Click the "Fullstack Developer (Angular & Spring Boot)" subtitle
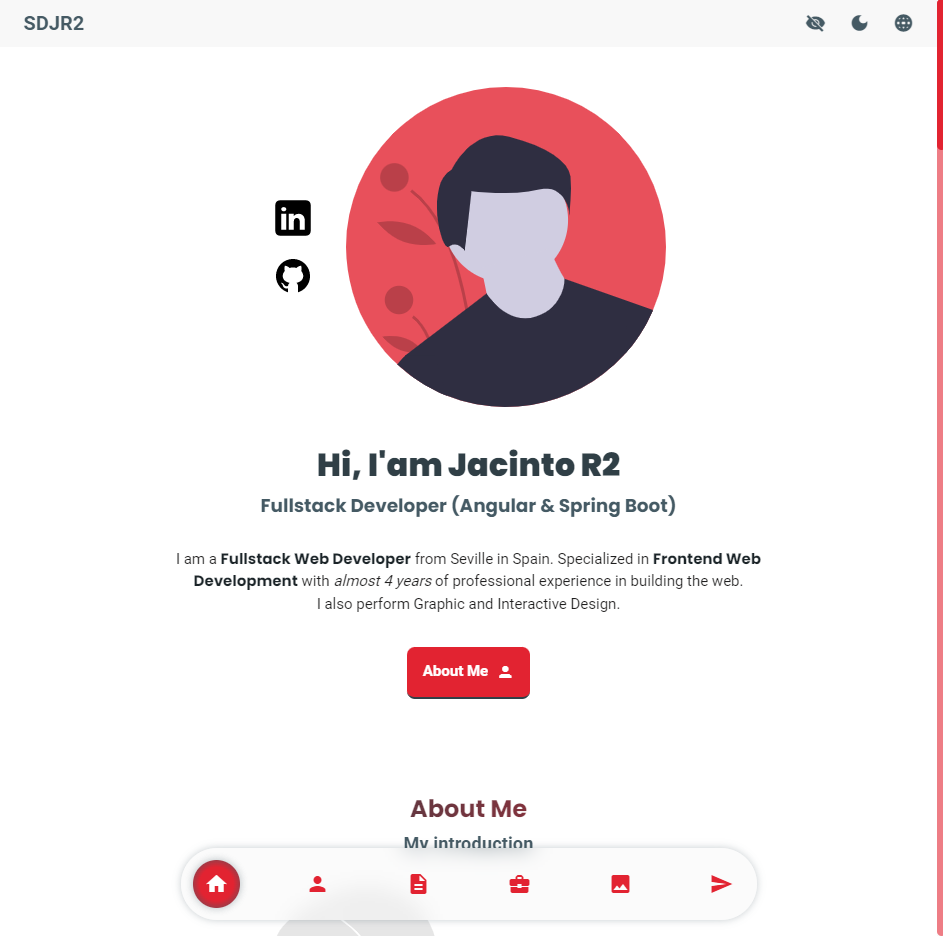943x936 pixels. point(468,505)
